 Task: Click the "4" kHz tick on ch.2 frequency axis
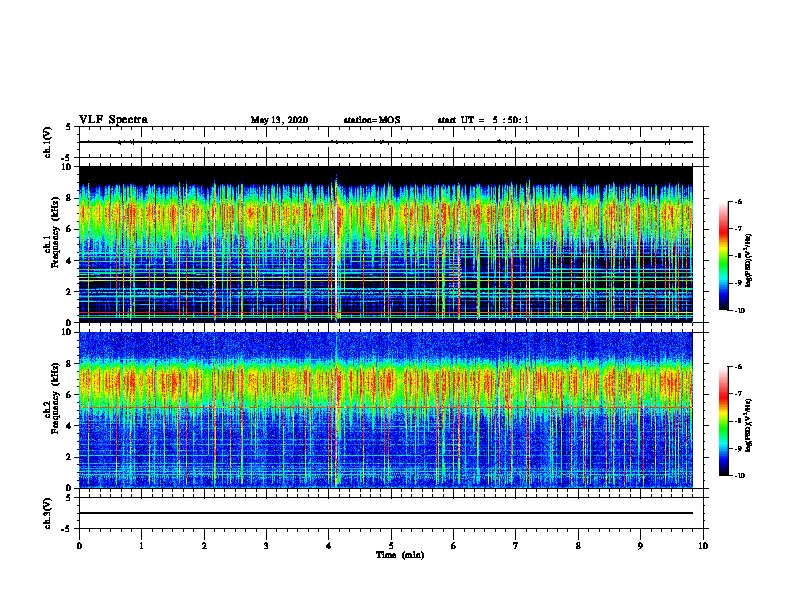70,426
